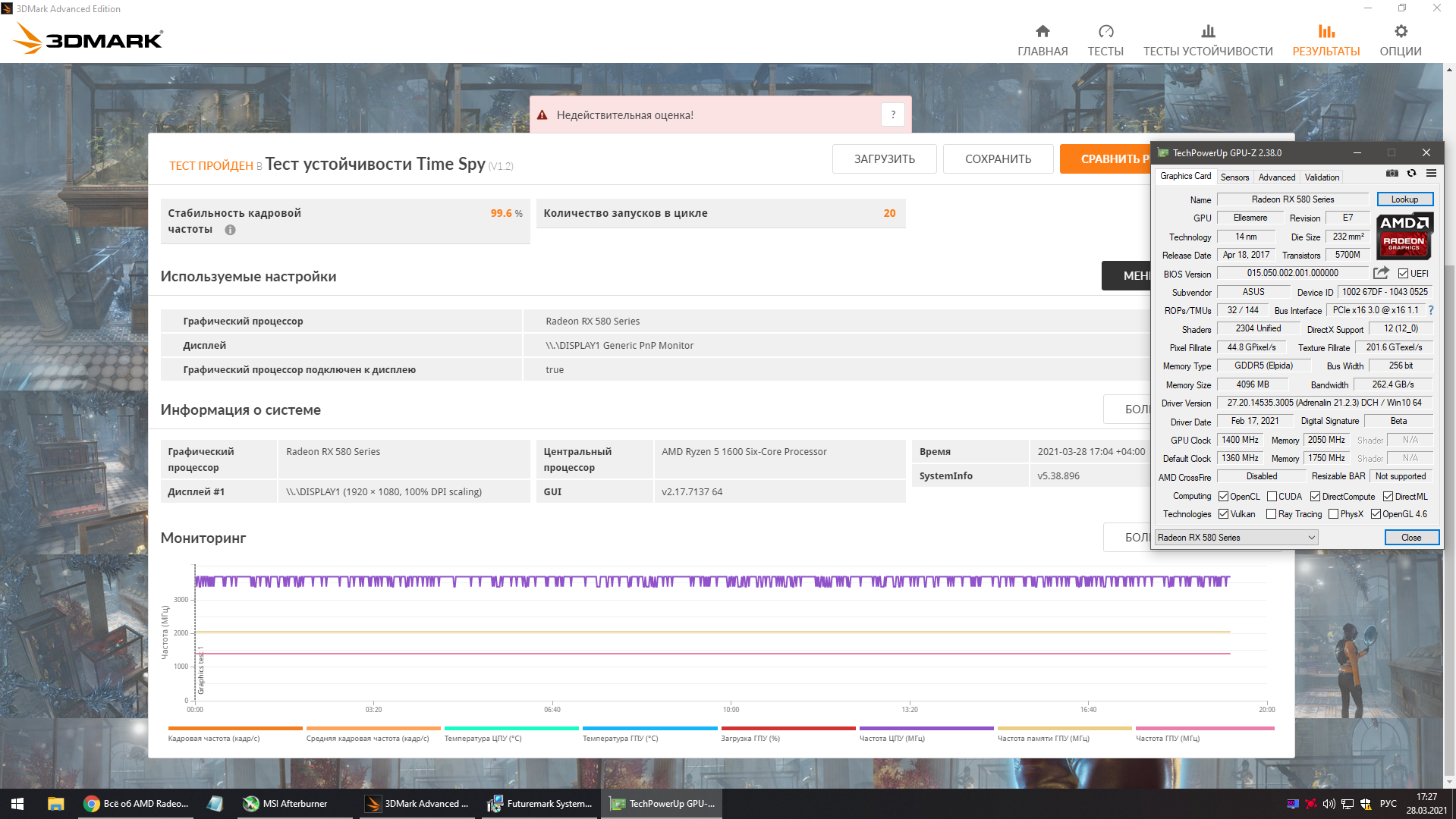Open the Advanced tab in GPU-Z
This screenshot has width=1456, height=819.
point(1277,177)
